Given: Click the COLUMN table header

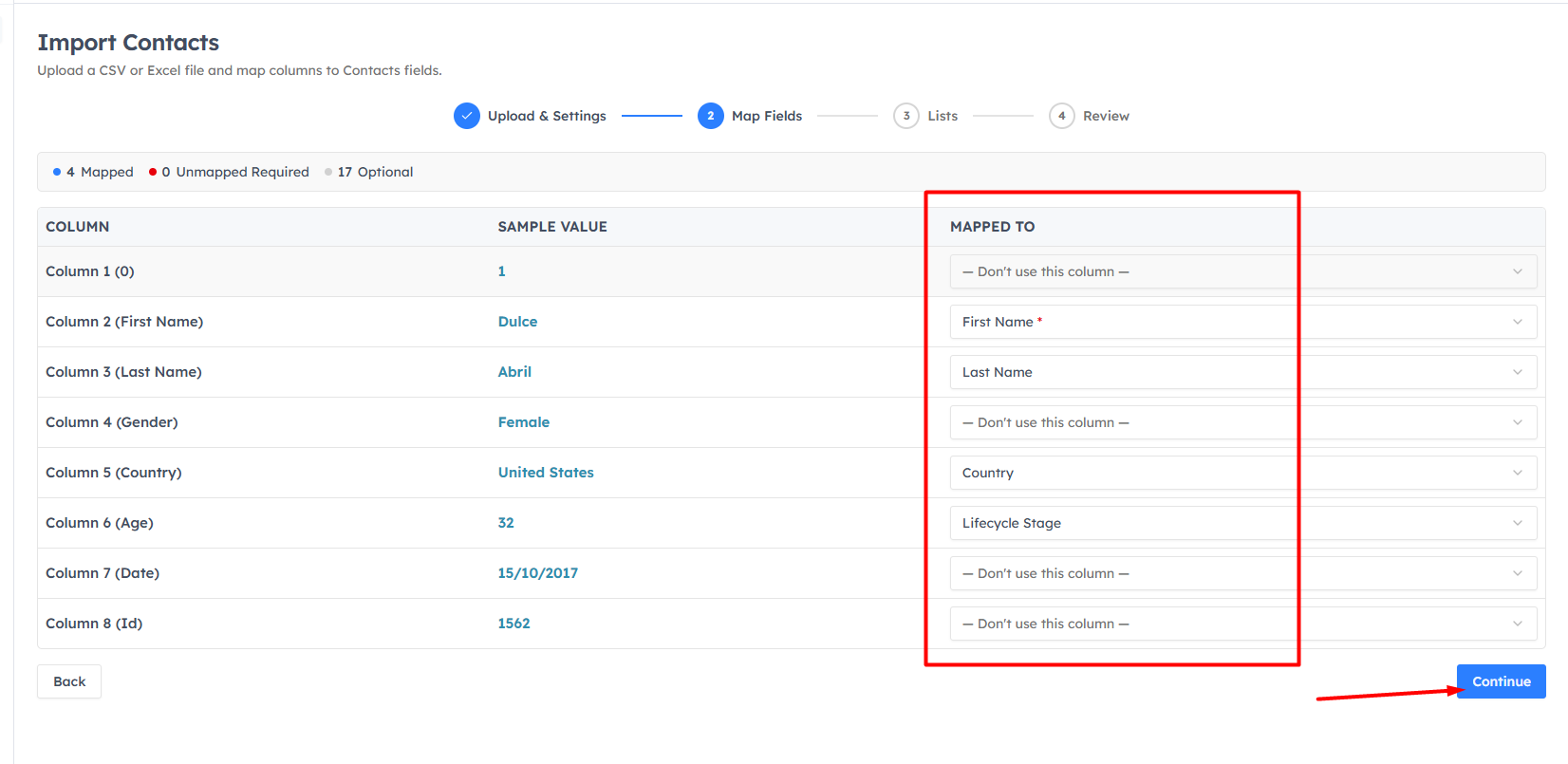Looking at the screenshot, I should (x=78, y=227).
